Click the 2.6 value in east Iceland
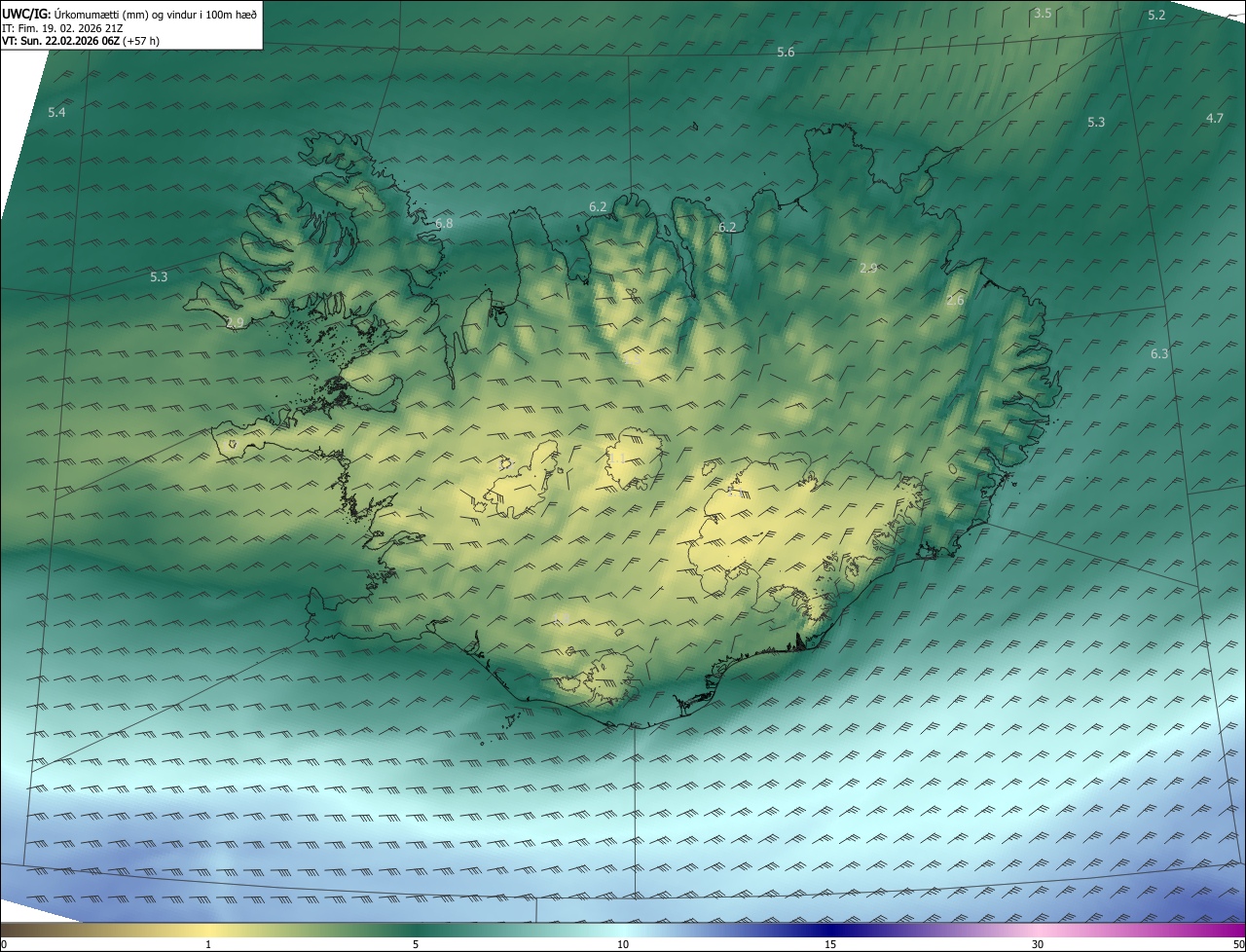This screenshot has width=1246, height=952. (x=955, y=301)
